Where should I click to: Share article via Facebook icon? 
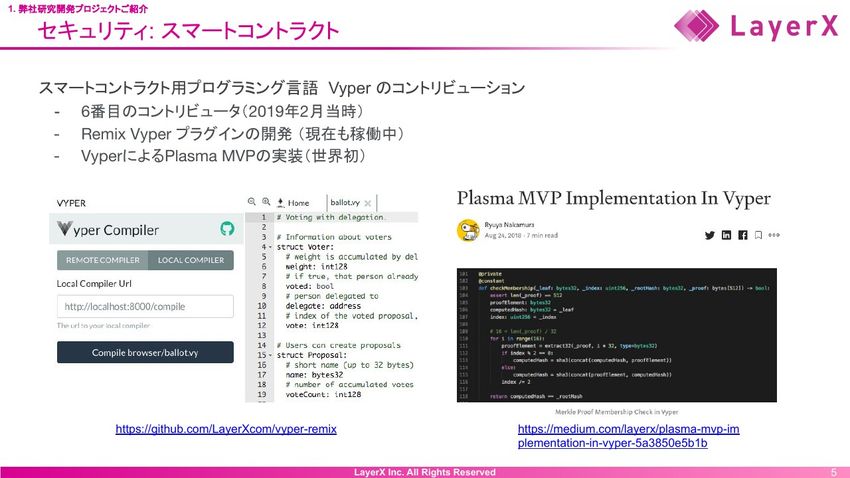[742, 235]
